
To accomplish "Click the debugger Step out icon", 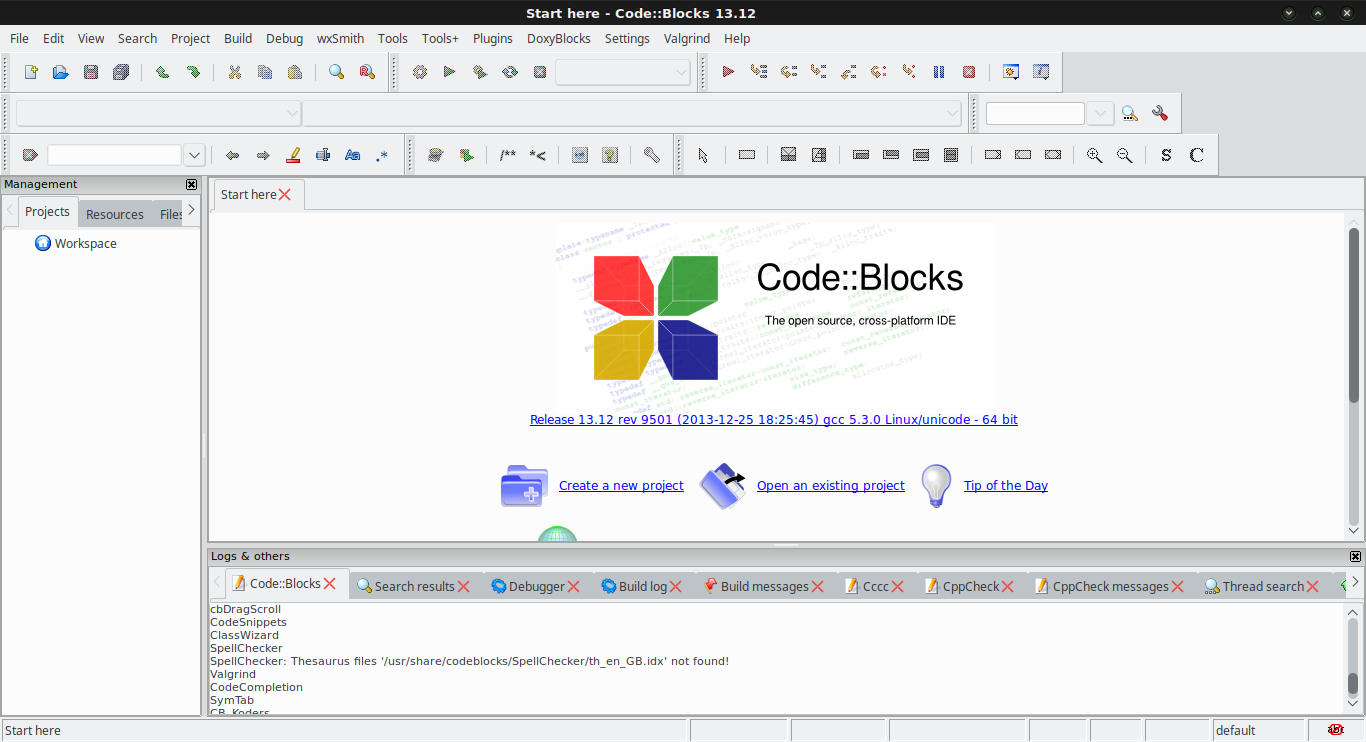I will coord(849,72).
